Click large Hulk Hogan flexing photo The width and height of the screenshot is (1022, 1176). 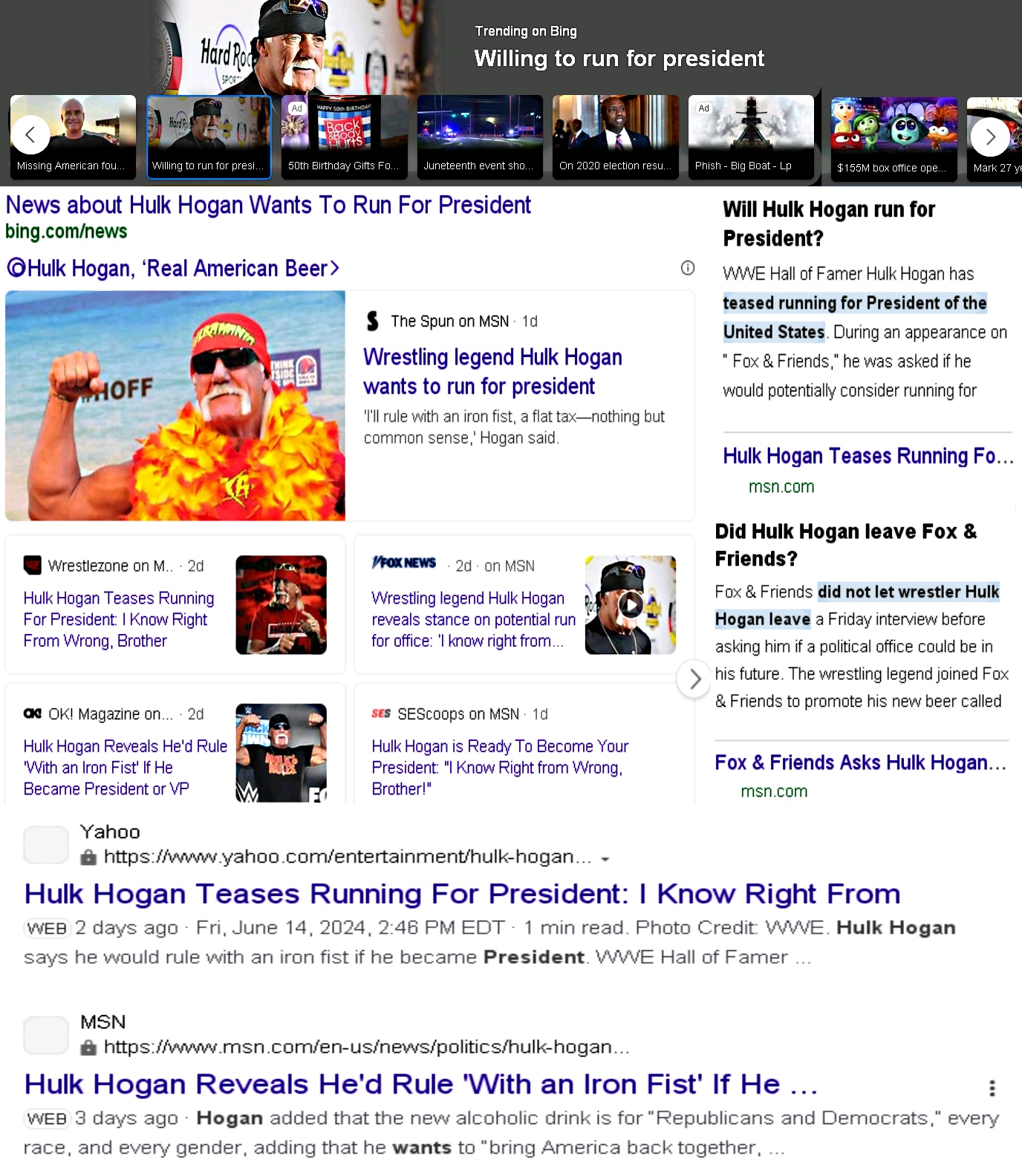point(175,405)
